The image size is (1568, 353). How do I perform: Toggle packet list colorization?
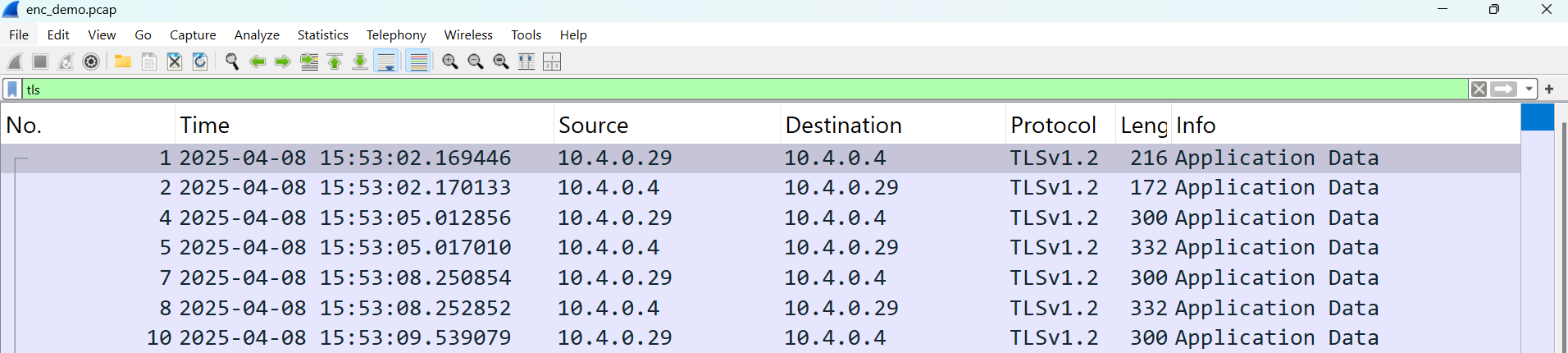(x=418, y=62)
